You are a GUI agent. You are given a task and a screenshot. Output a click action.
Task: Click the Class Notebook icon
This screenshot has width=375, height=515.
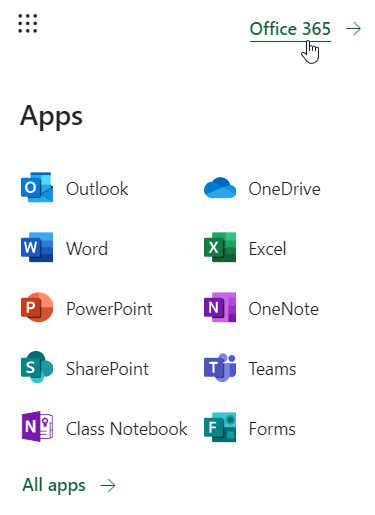pos(37,427)
